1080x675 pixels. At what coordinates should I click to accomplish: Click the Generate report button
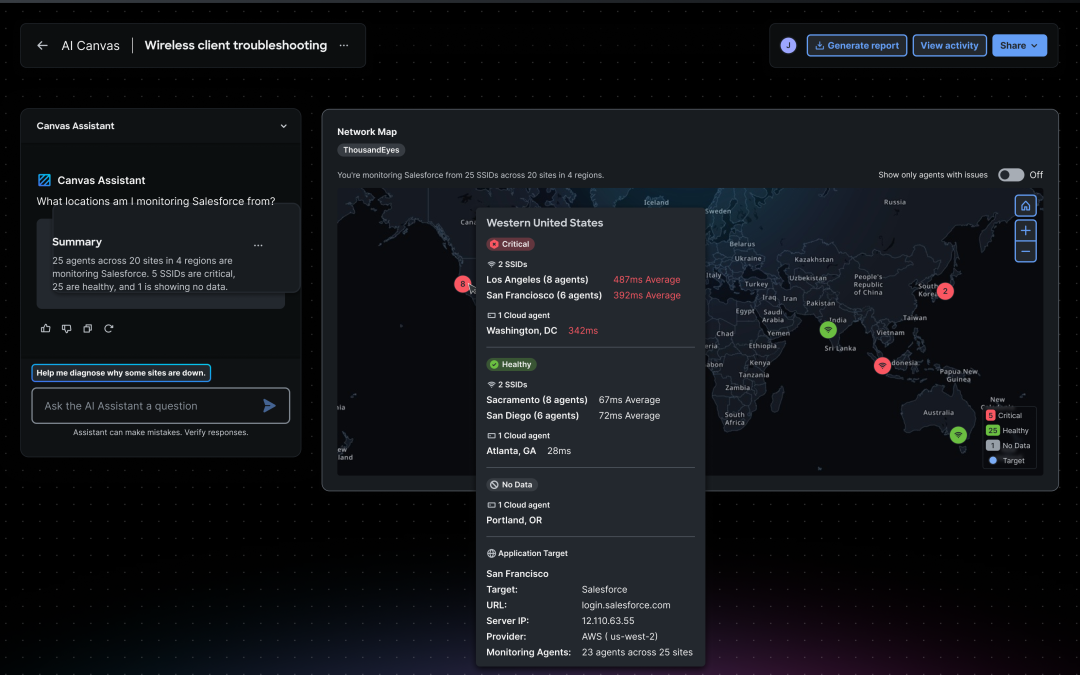(856, 45)
